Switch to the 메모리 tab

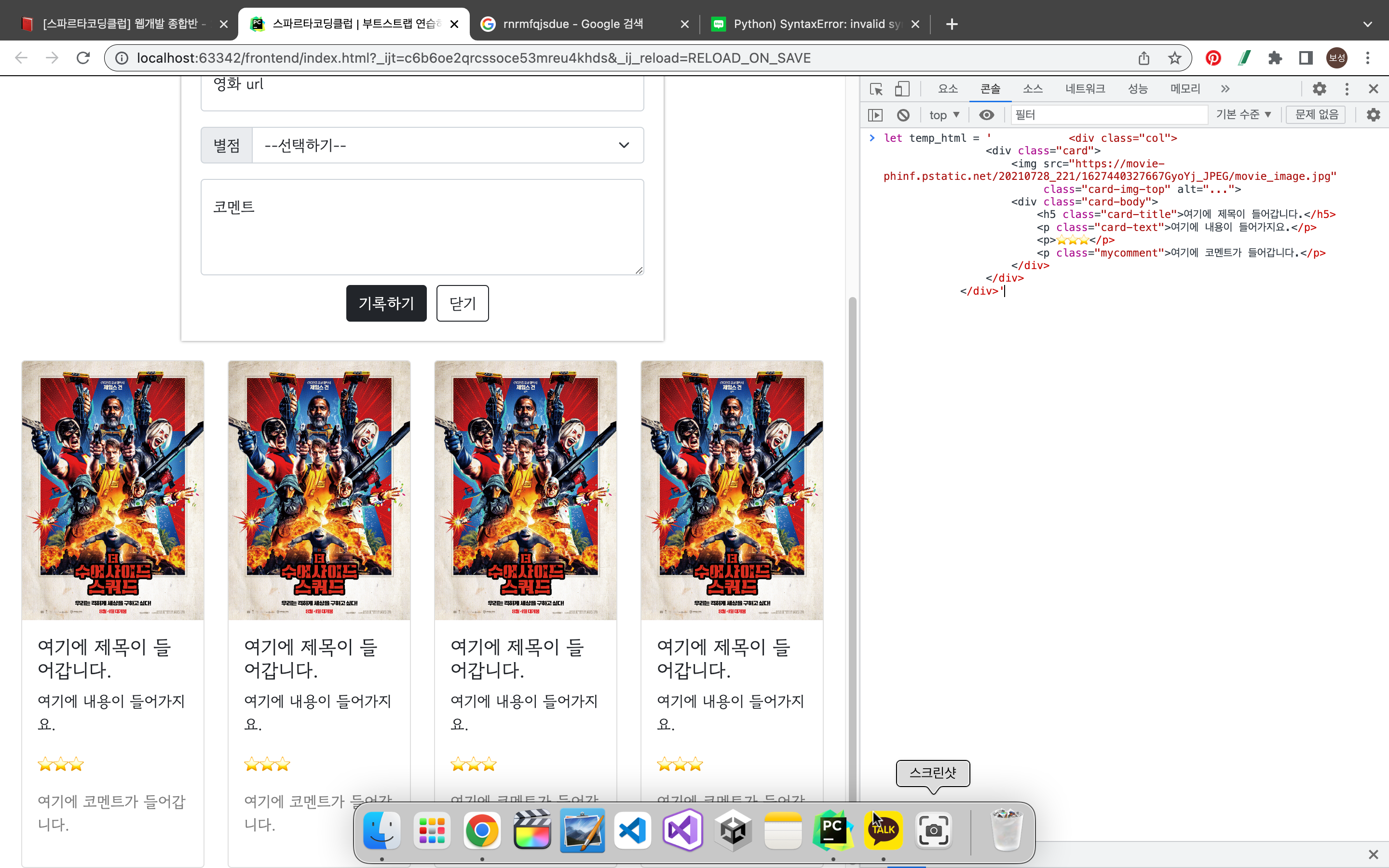pos(1185,89)
